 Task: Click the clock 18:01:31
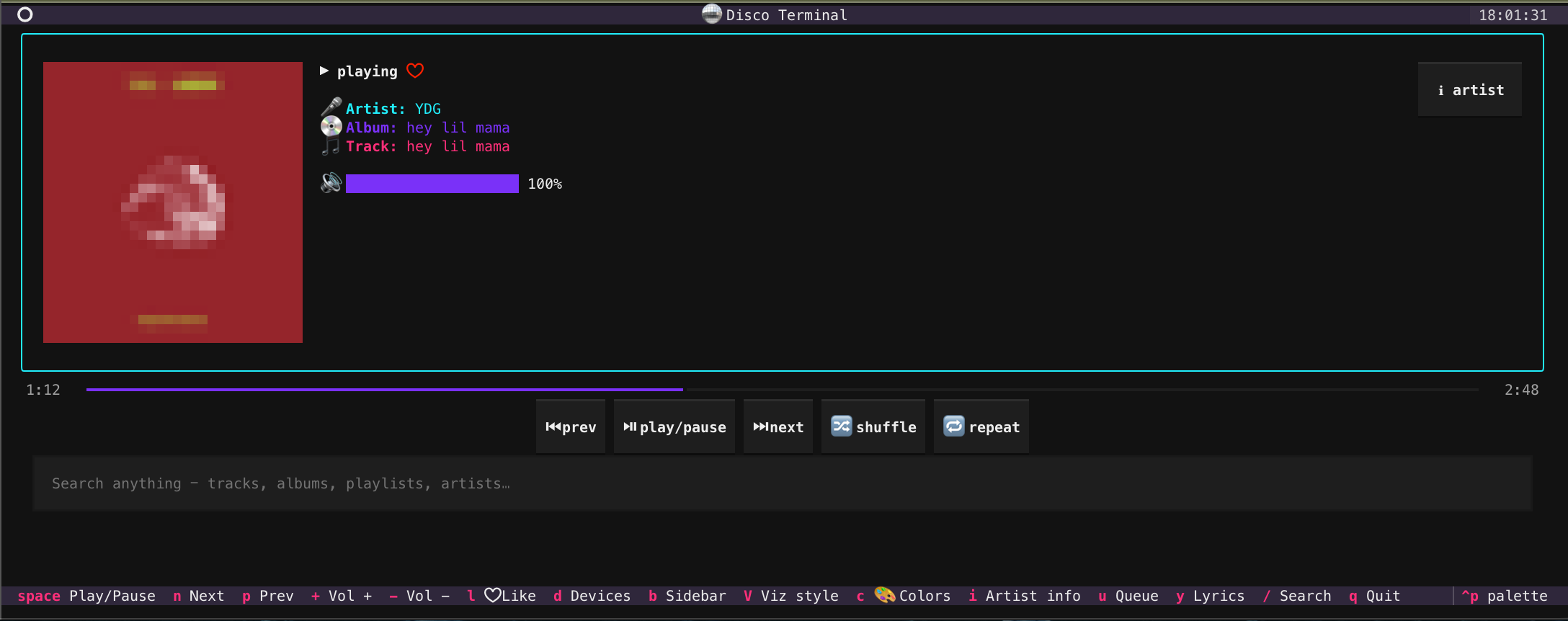click(x=1513, y=15)
